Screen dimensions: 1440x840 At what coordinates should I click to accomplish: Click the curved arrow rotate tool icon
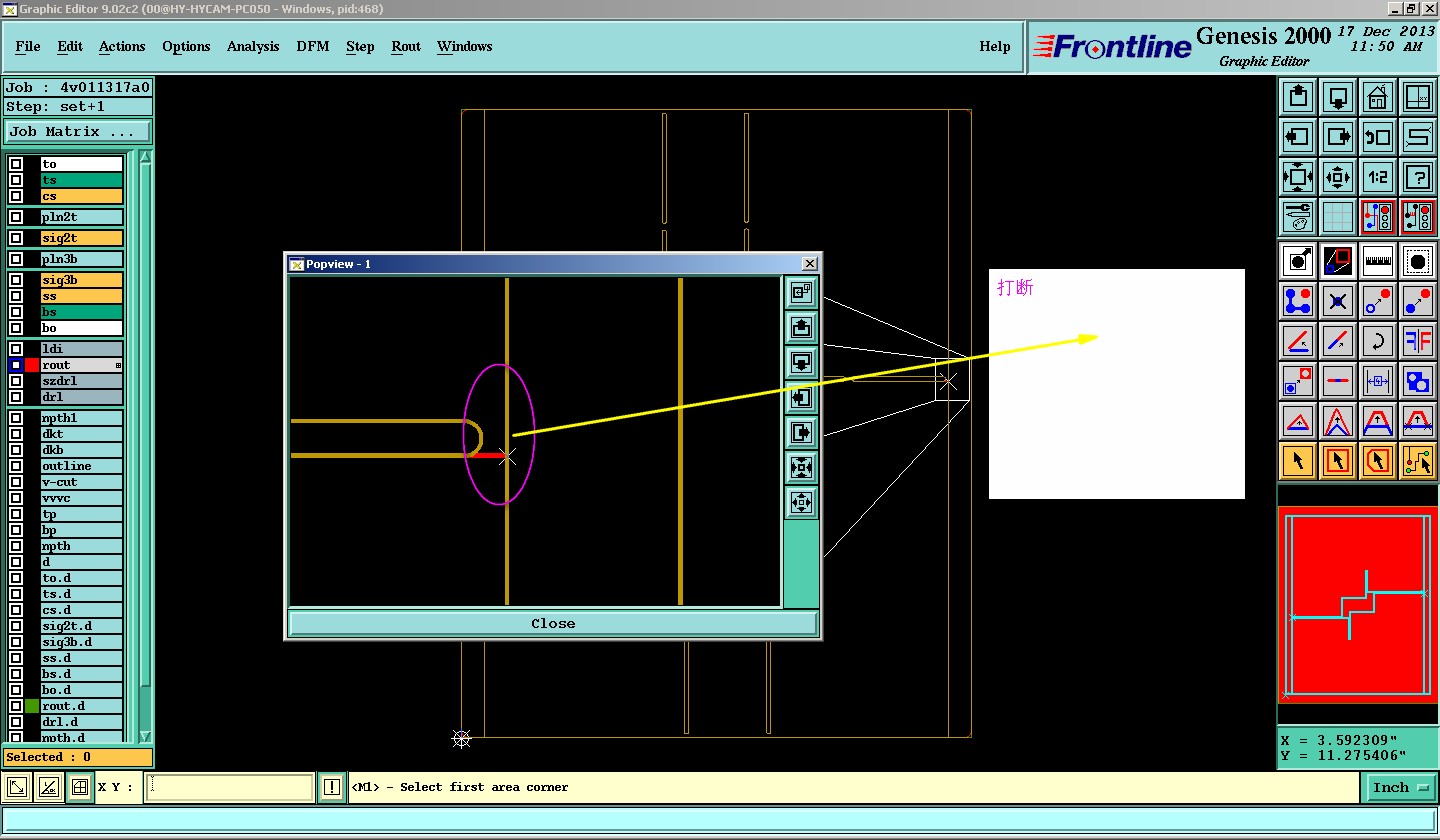pos(1378,341)
